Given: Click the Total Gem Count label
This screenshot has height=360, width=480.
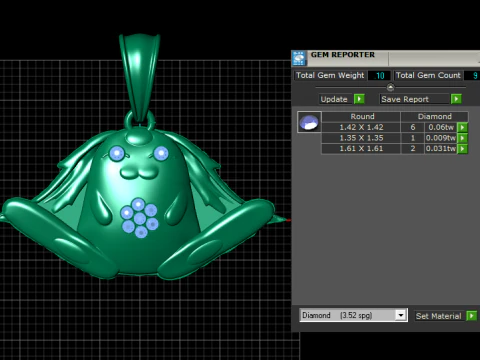Looking at the screenshot, I should (x=428, y=75).
